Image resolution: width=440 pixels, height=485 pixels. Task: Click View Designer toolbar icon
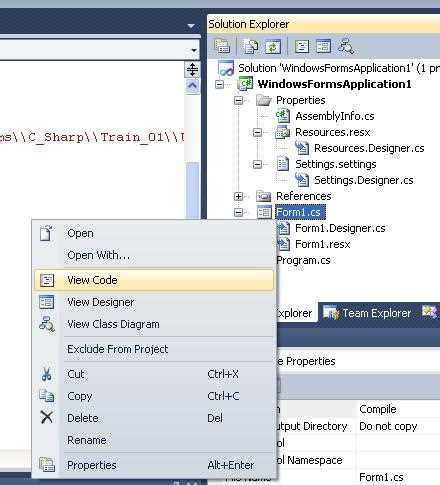(x=323, y=46)
